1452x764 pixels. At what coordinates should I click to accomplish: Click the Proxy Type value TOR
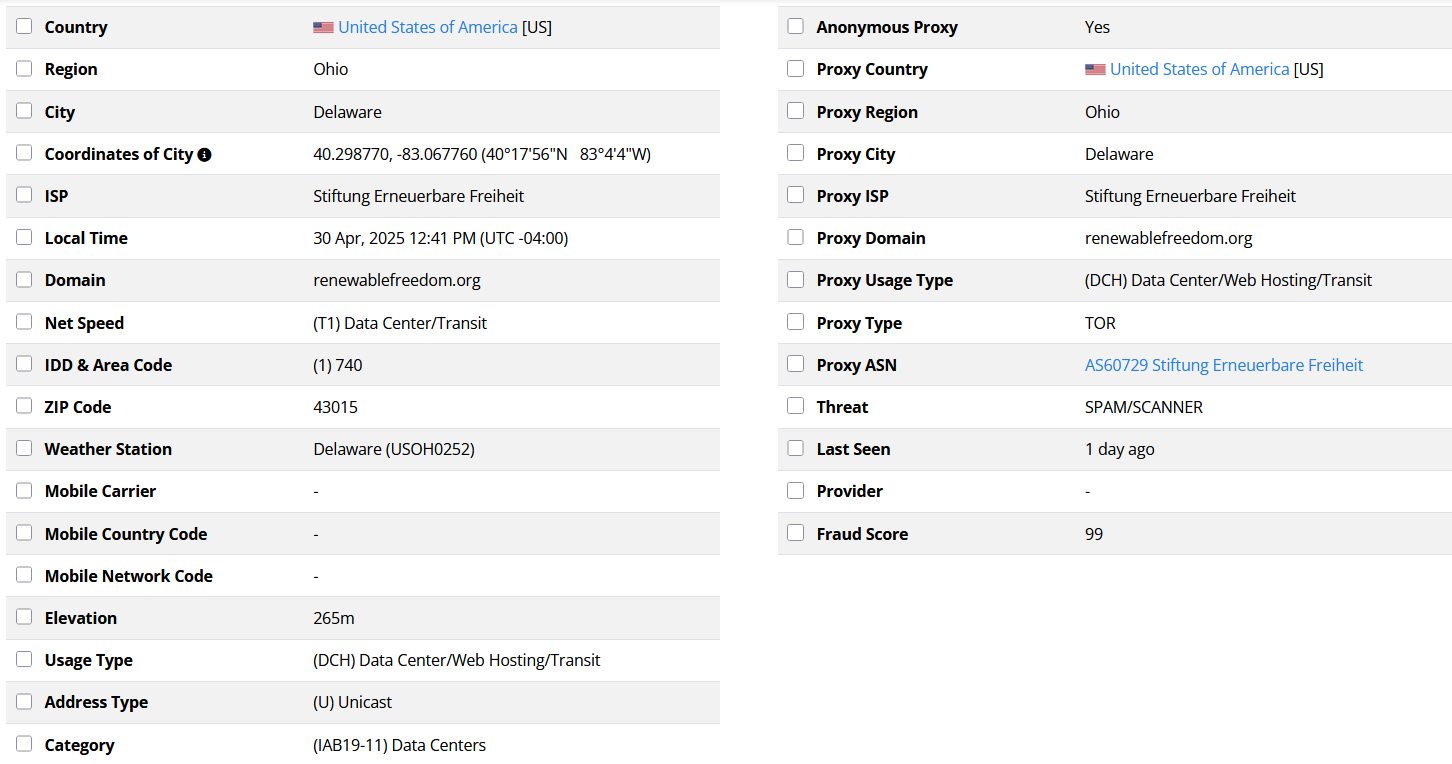point(1100,323)
